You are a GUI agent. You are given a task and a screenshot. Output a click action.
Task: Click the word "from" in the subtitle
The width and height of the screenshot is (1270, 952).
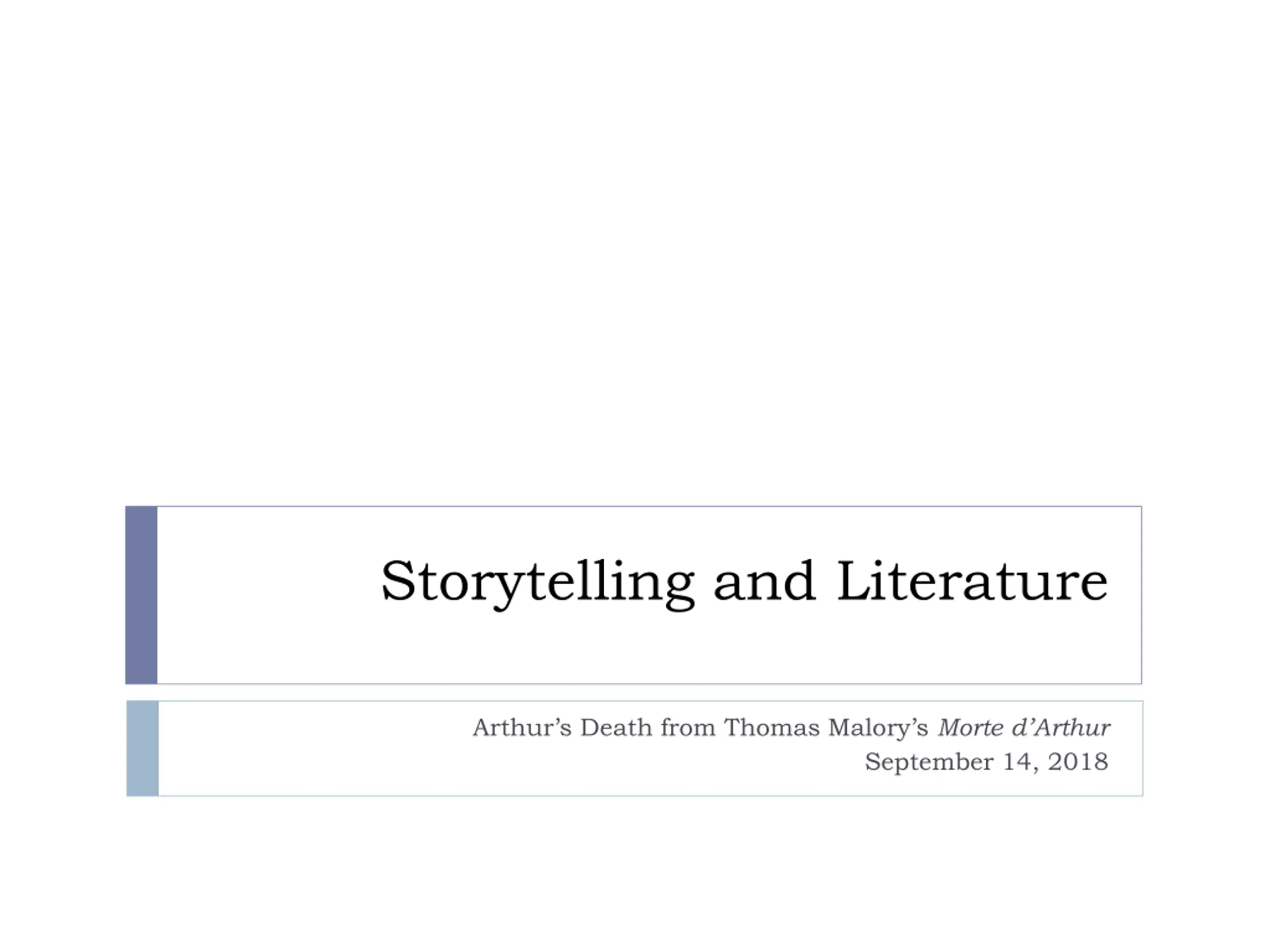pos(688,727)
